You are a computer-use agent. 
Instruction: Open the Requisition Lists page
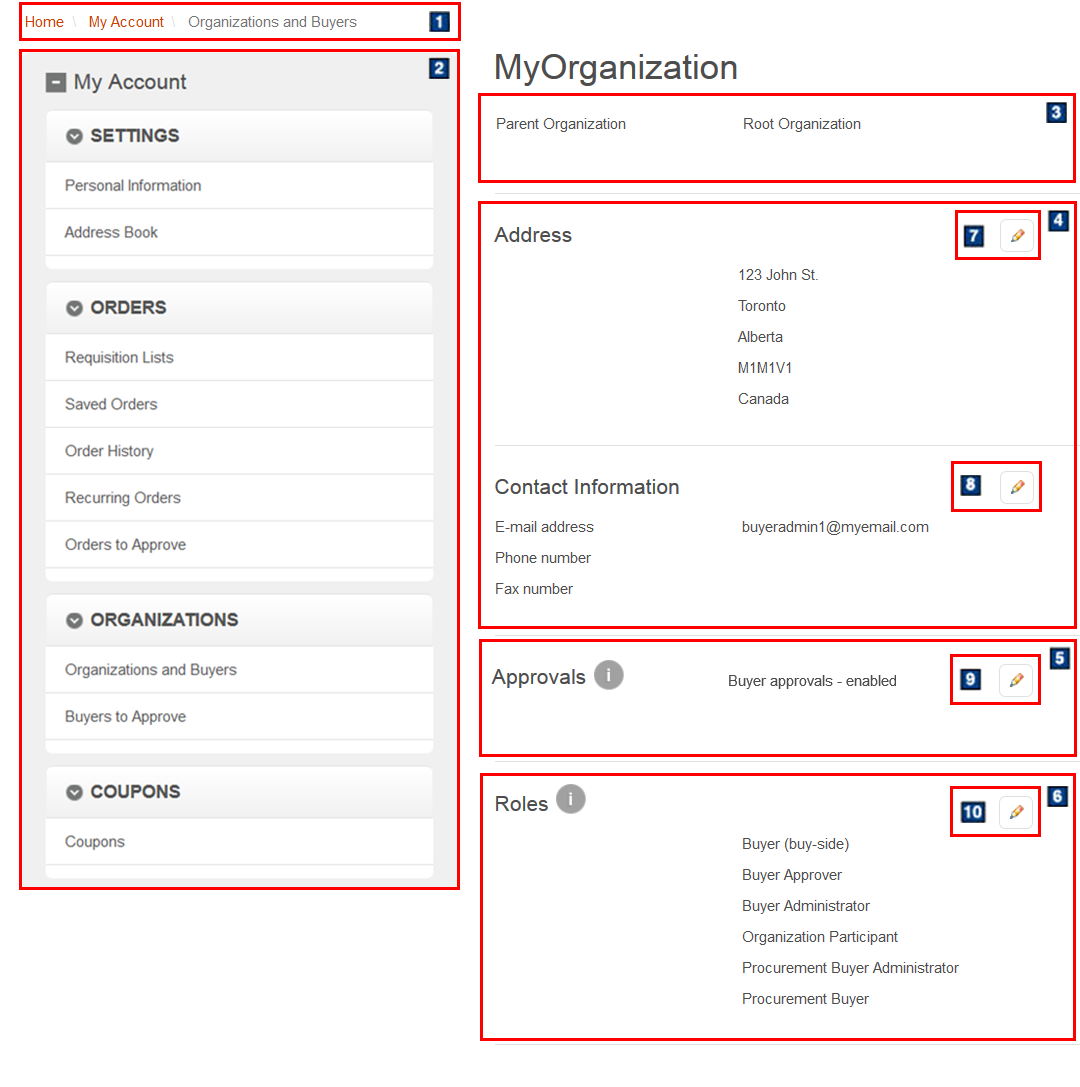[119, 357]
